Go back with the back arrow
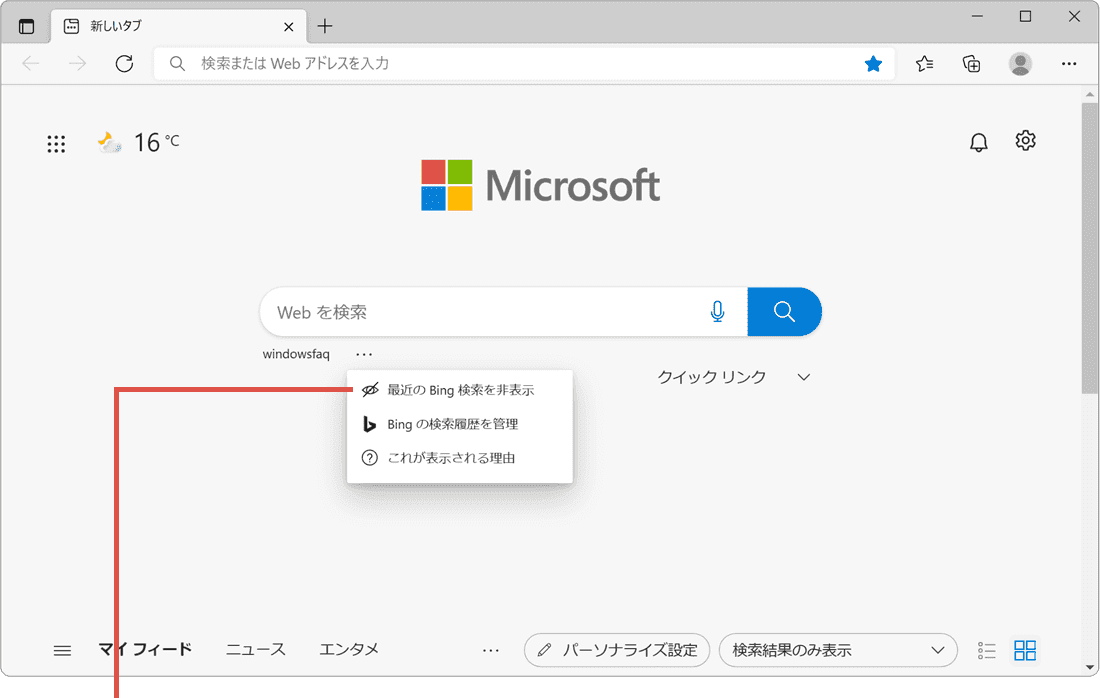 [x=31, y=64]
